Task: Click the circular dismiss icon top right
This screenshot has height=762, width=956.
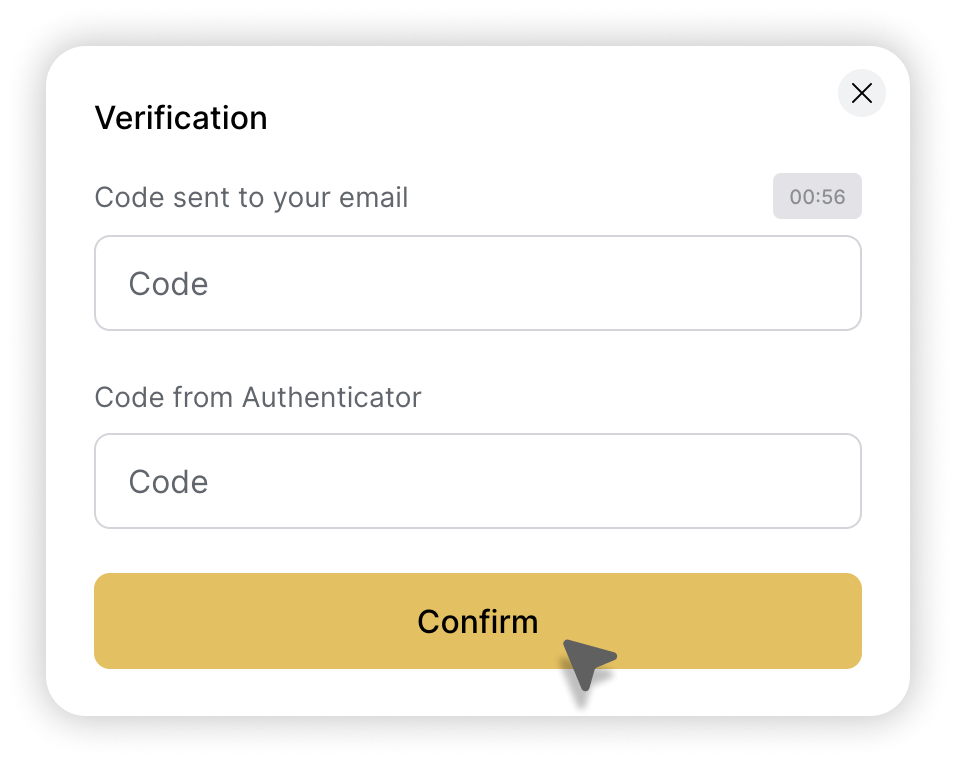Action: click(861, 93)
